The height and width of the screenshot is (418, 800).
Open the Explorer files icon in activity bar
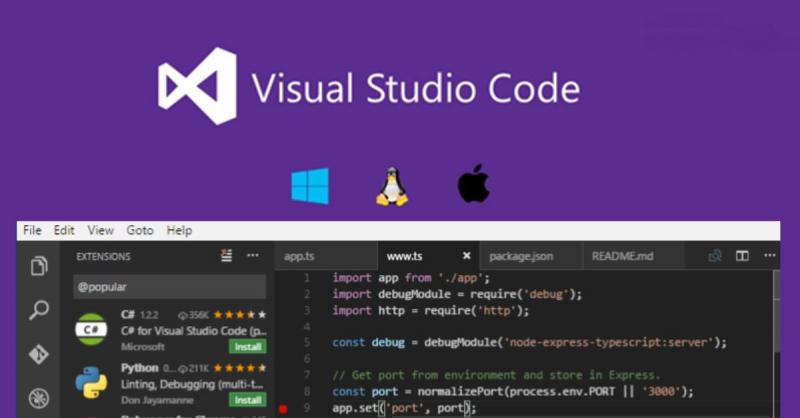tap(39, 266)
